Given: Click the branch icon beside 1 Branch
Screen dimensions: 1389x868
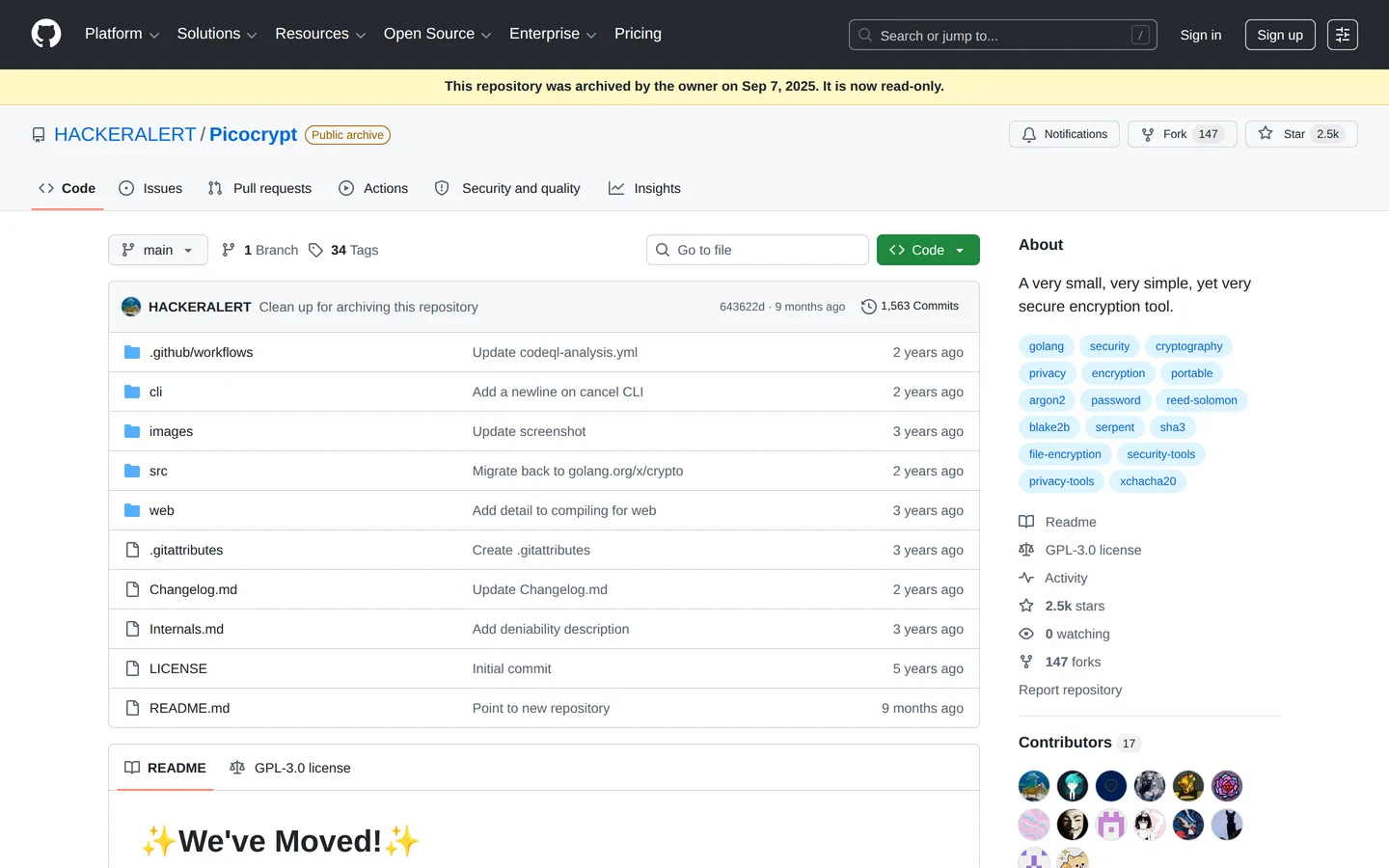Looking at the screenshot, I should click(229, 250).
